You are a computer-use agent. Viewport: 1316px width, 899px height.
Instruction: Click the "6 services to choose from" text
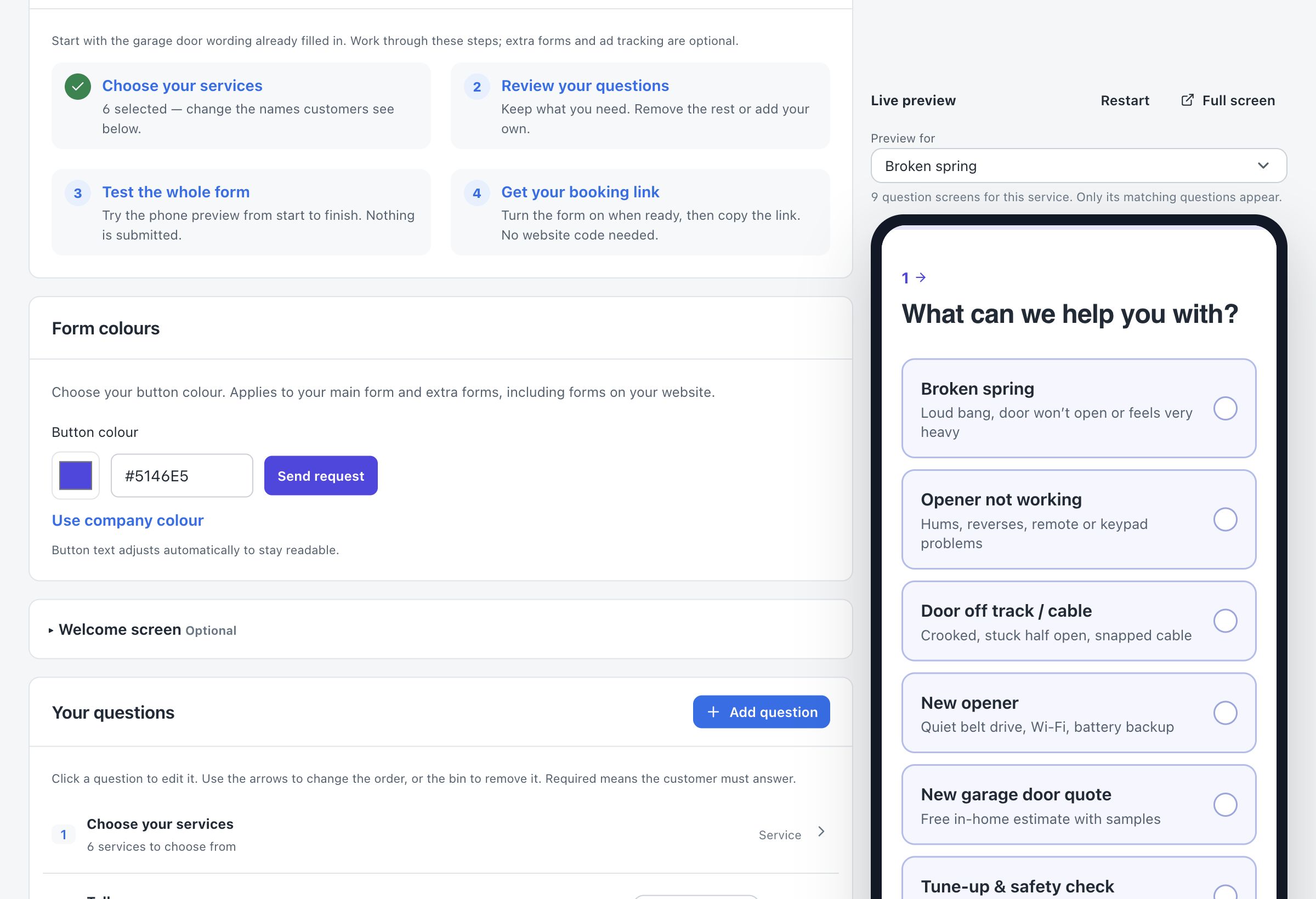161,846
